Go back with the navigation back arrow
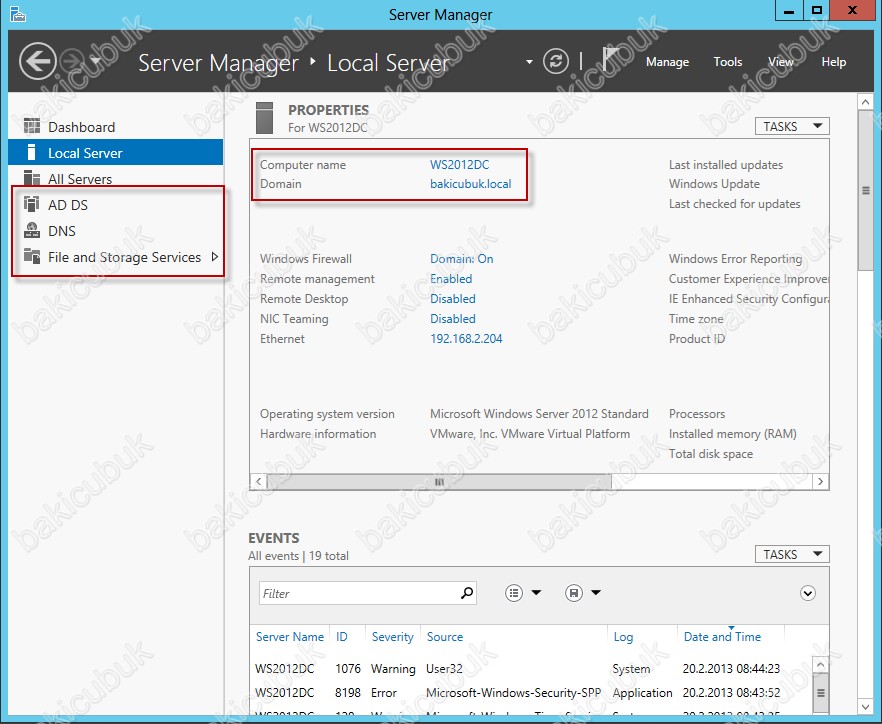882x724 pixels. pos(38,61)
